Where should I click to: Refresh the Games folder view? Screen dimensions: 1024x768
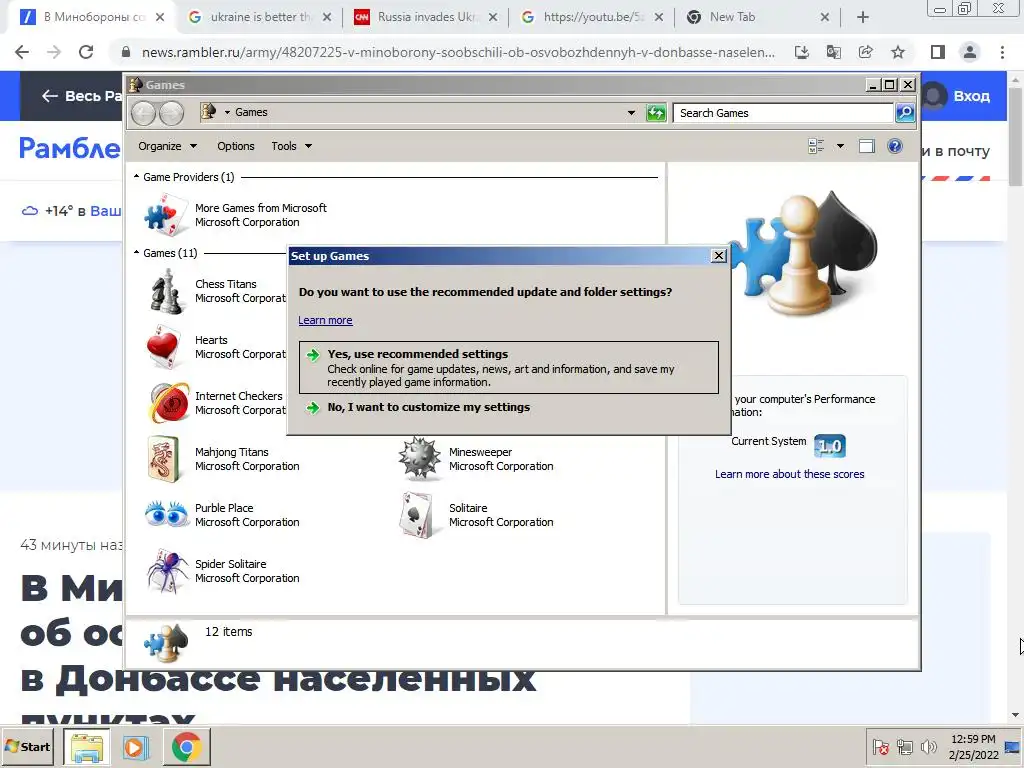(656, 113)
